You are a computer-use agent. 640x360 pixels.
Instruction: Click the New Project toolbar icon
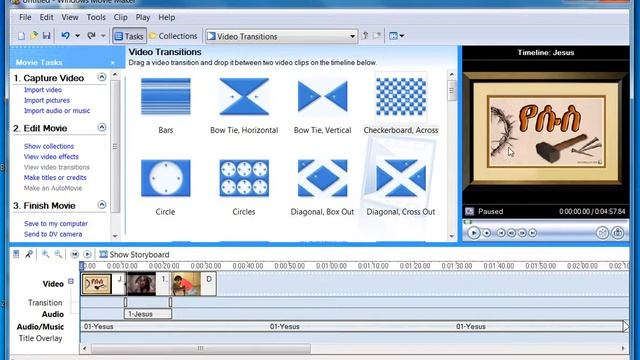(21, 36)
